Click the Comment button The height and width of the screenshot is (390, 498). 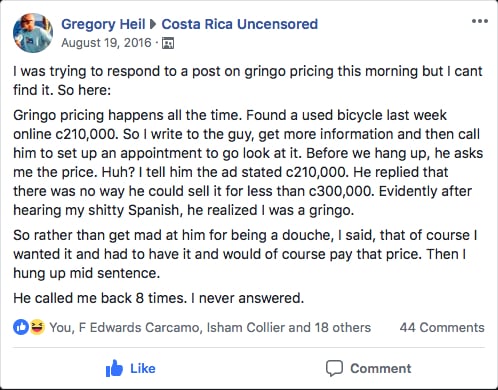click(368, 368)
